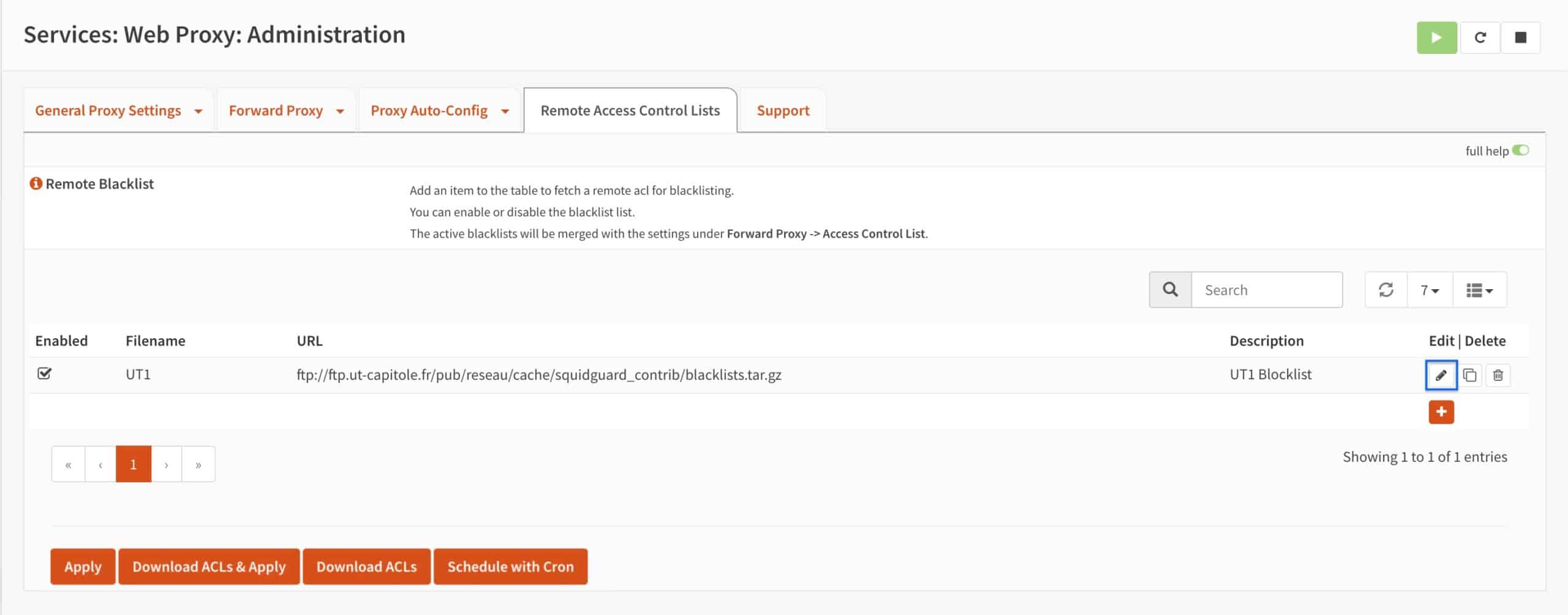Click Download ACLs & Apply

209,566
